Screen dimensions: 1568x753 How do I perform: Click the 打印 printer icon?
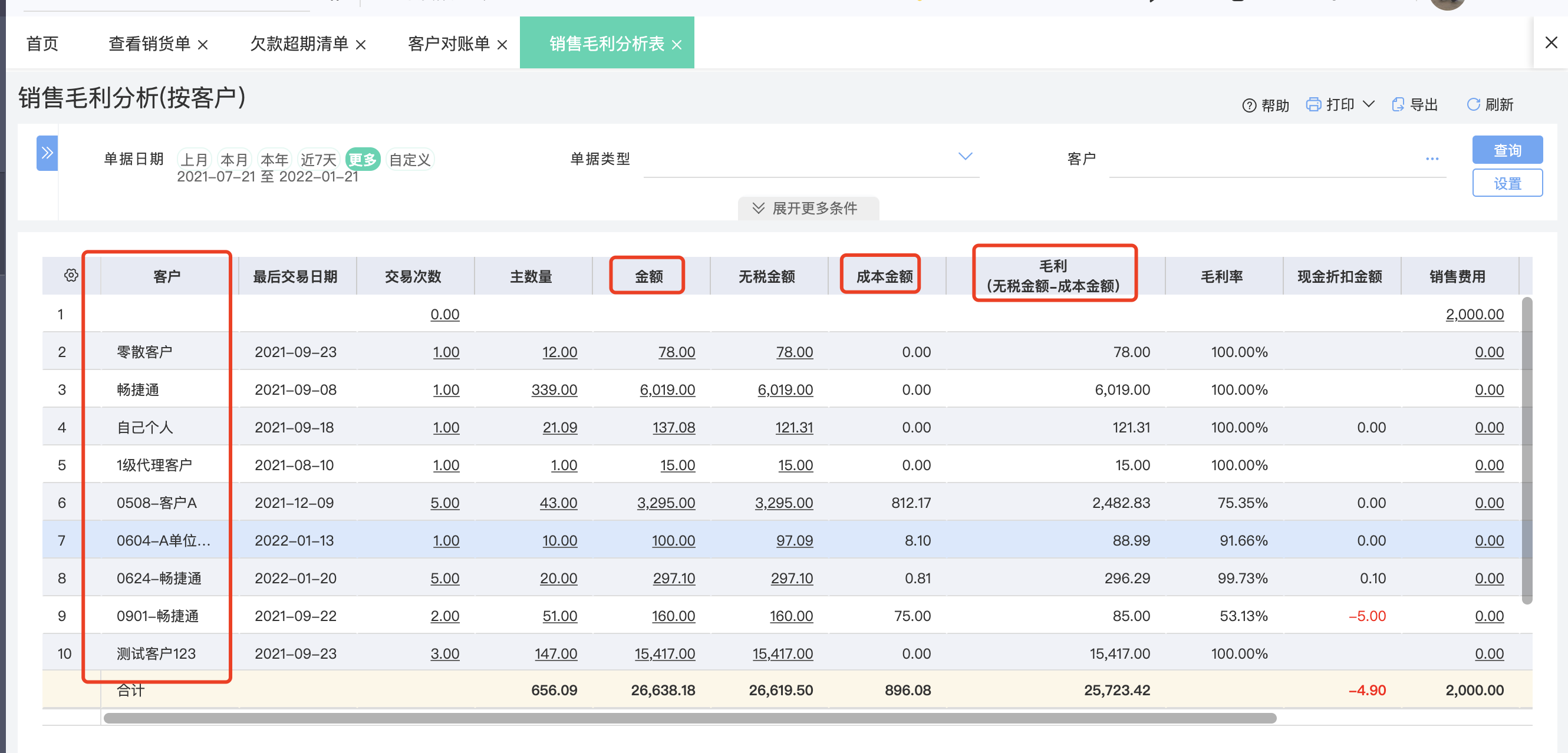point(1313,105)
